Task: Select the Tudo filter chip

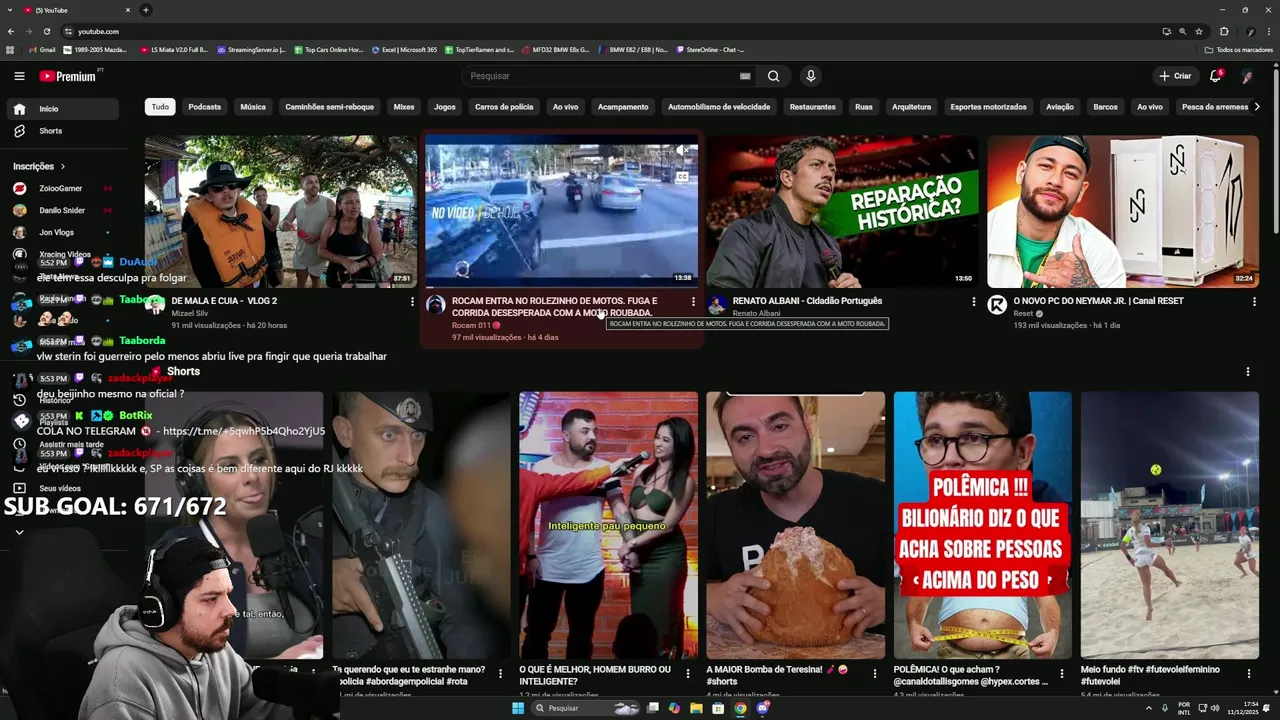Action: [x=160, y=107]
